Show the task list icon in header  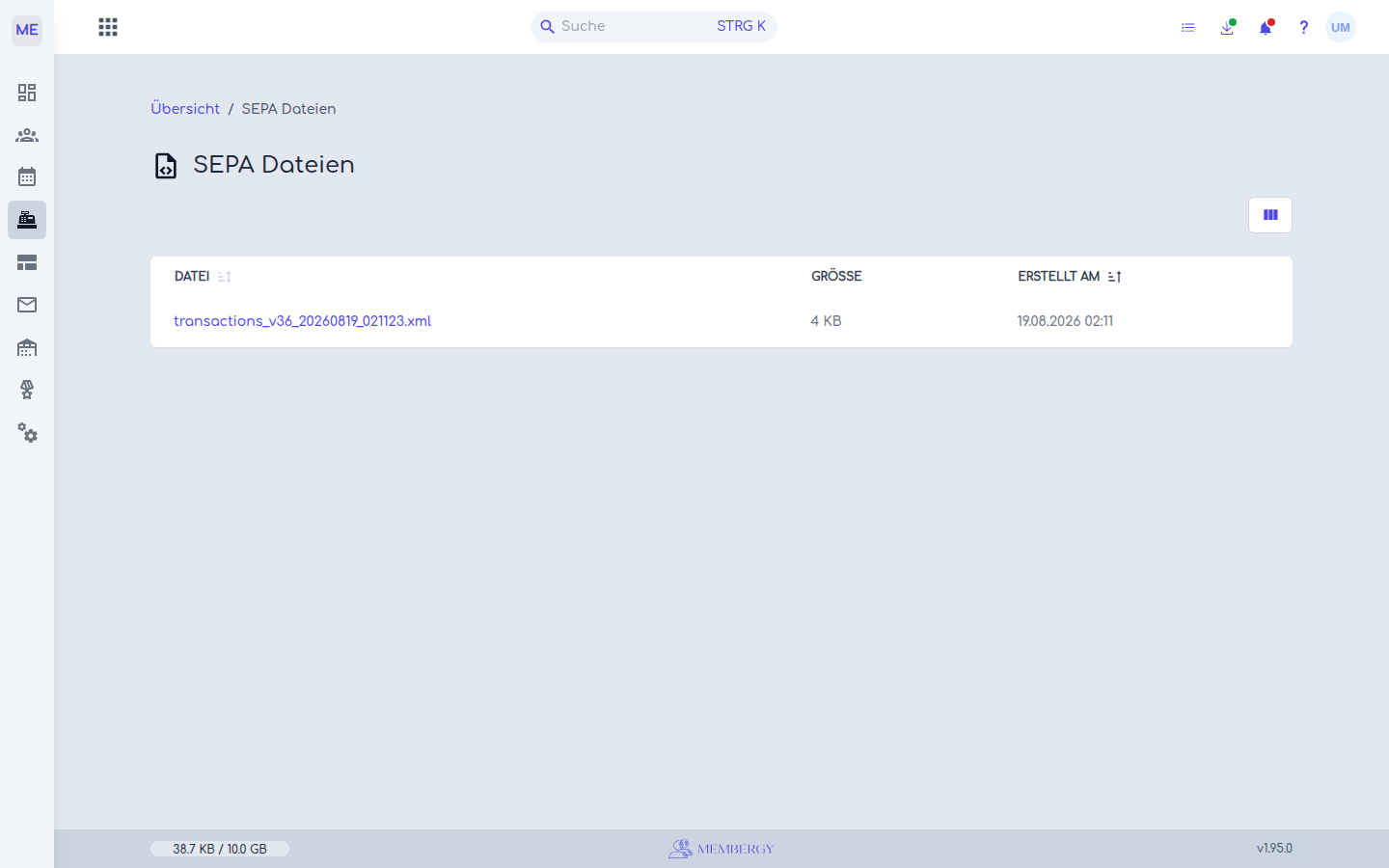coord(1188,28)
